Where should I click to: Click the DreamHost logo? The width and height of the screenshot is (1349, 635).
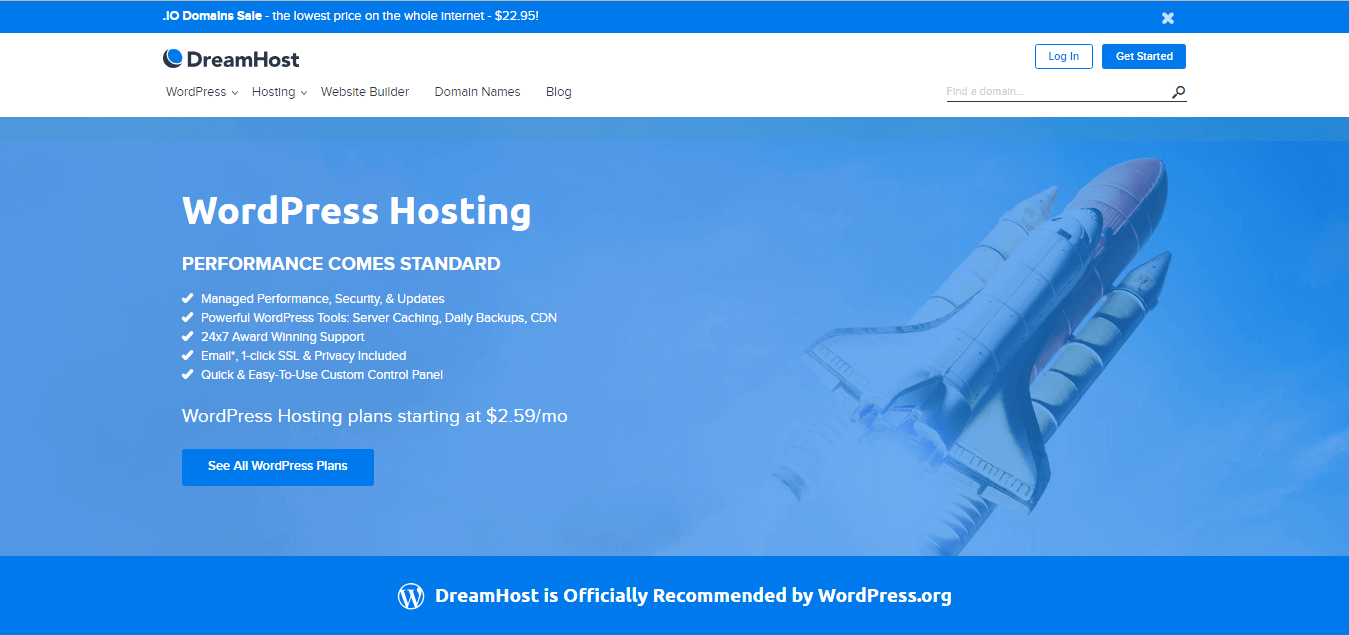(x=231, y=58)
